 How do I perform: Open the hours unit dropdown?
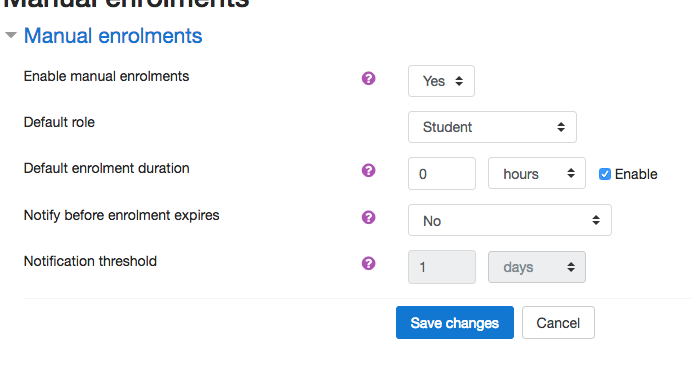click(537, 174)
